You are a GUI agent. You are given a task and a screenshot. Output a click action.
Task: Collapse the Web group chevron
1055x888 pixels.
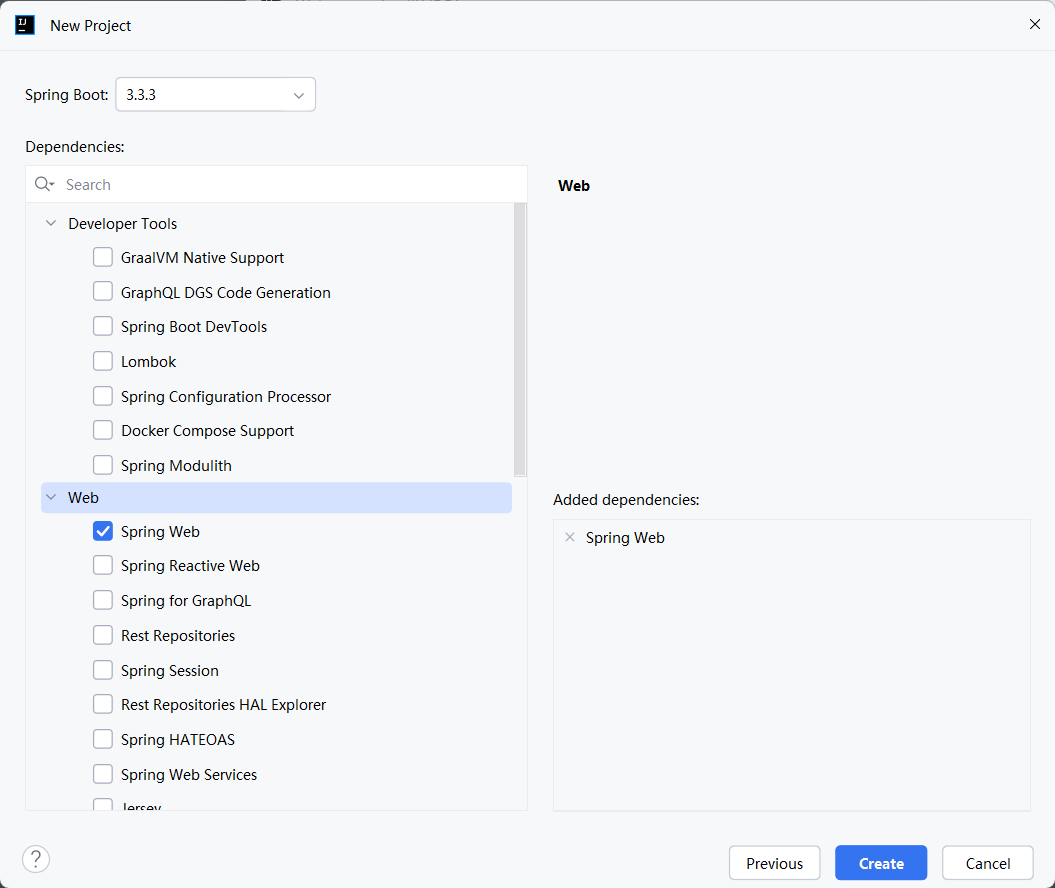click(x=50, y=498)
